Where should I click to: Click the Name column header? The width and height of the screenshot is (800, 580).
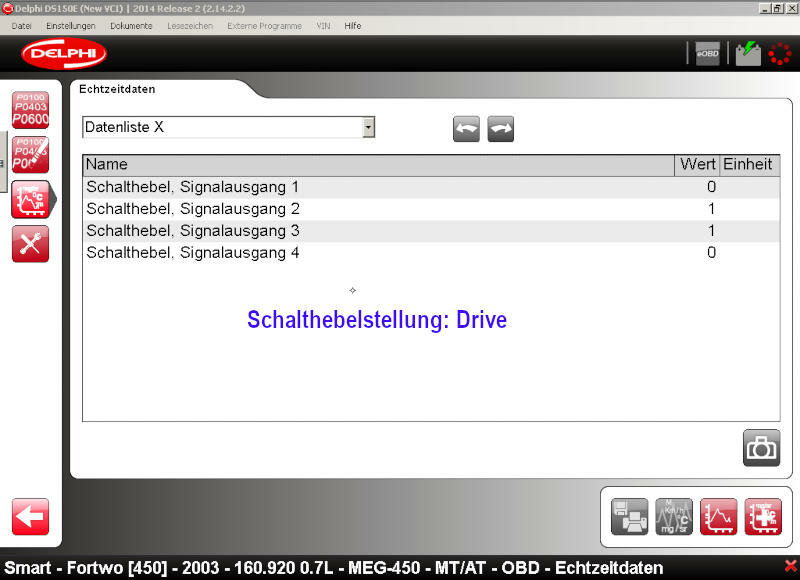378,164
